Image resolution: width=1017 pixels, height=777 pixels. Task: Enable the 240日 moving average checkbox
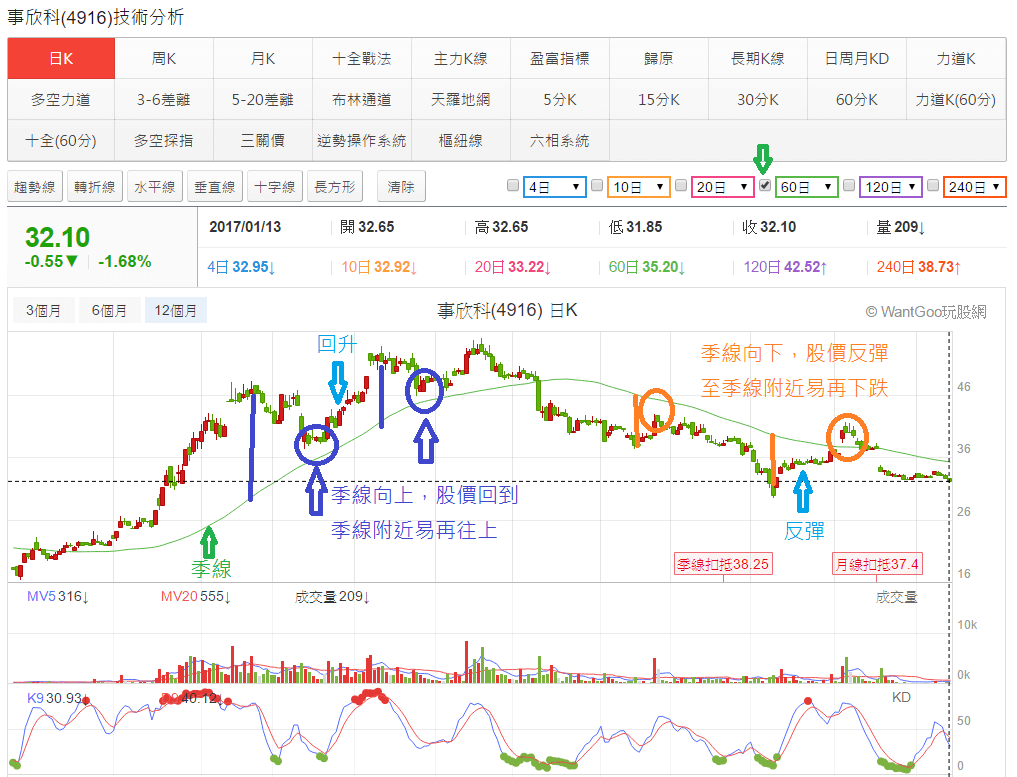pyautogui.click(x=934, y=186)
